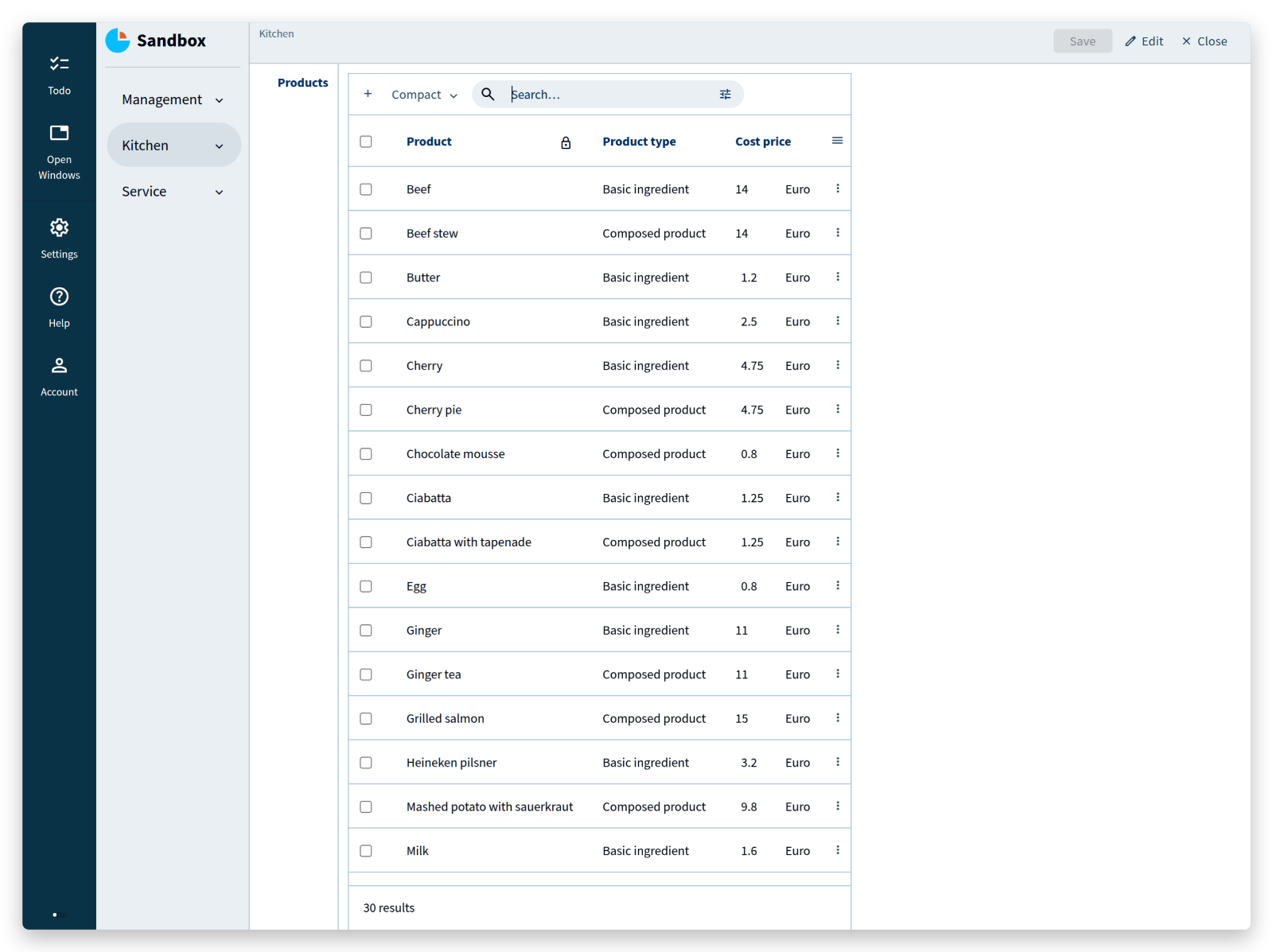Screen dimensions: 1273x952
Task: Check the Milk row checkbox
Action: tap(366, 851)
